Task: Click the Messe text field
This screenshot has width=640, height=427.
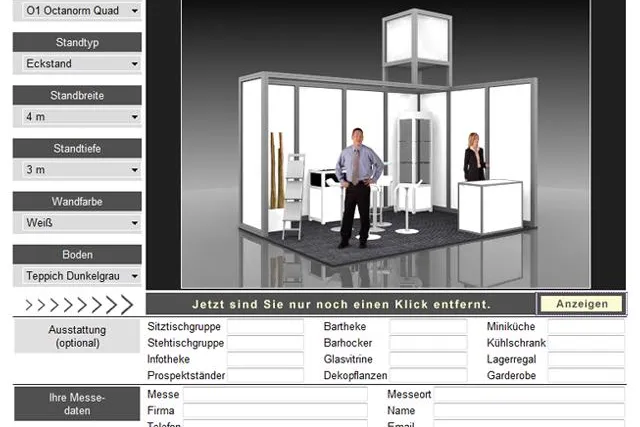Action: [x=275, y=394]
